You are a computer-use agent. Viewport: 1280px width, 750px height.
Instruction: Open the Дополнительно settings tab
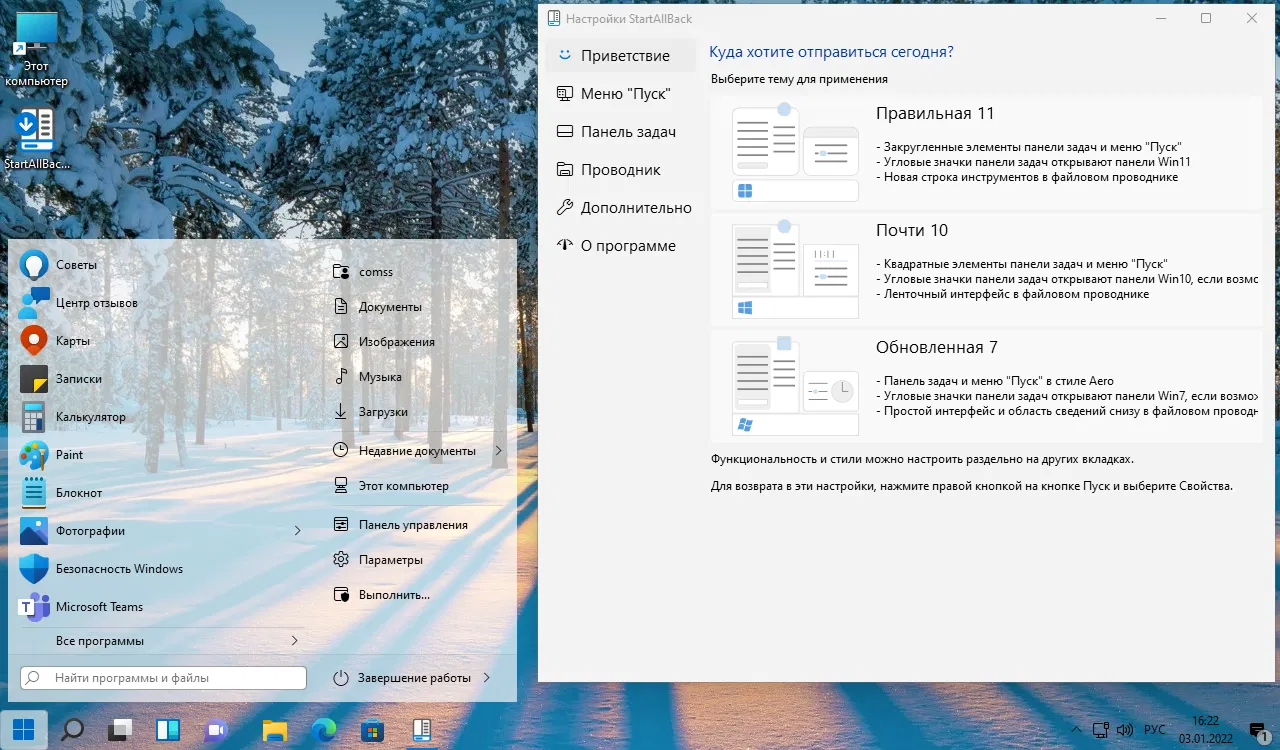[x=623, y=208]
